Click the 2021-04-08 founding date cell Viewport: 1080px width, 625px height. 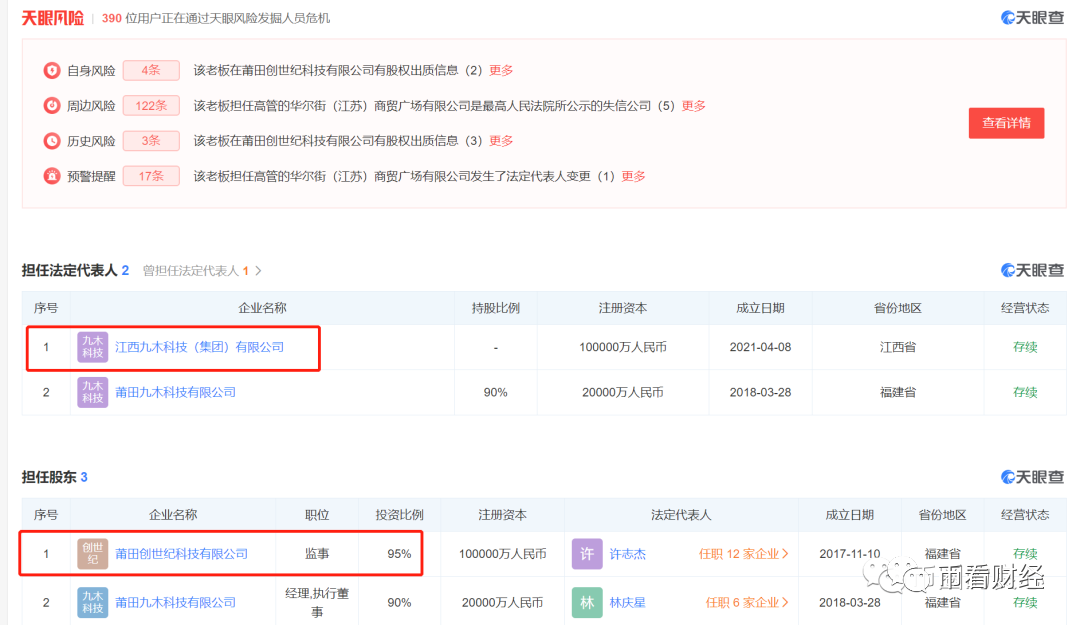pyautogui.click(x=760, y=347)
